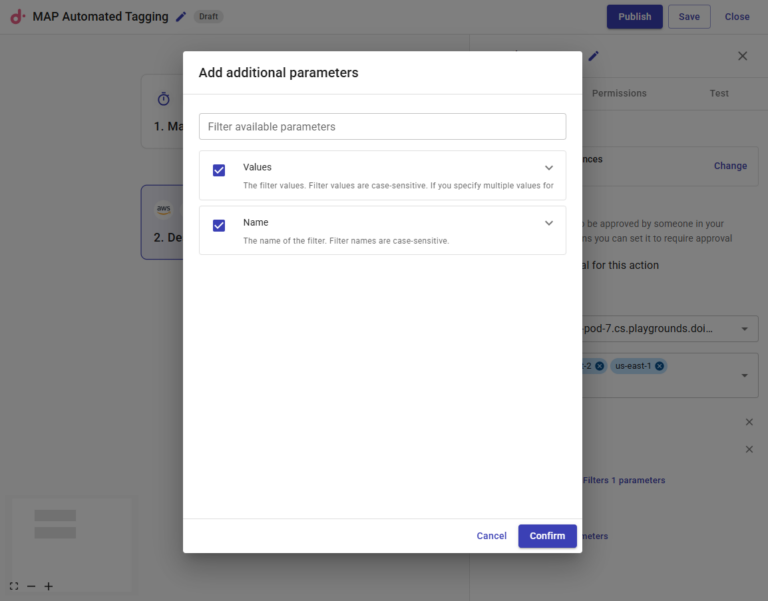Close the right side panel with X

pyautogui.click(x=742, y=56)
